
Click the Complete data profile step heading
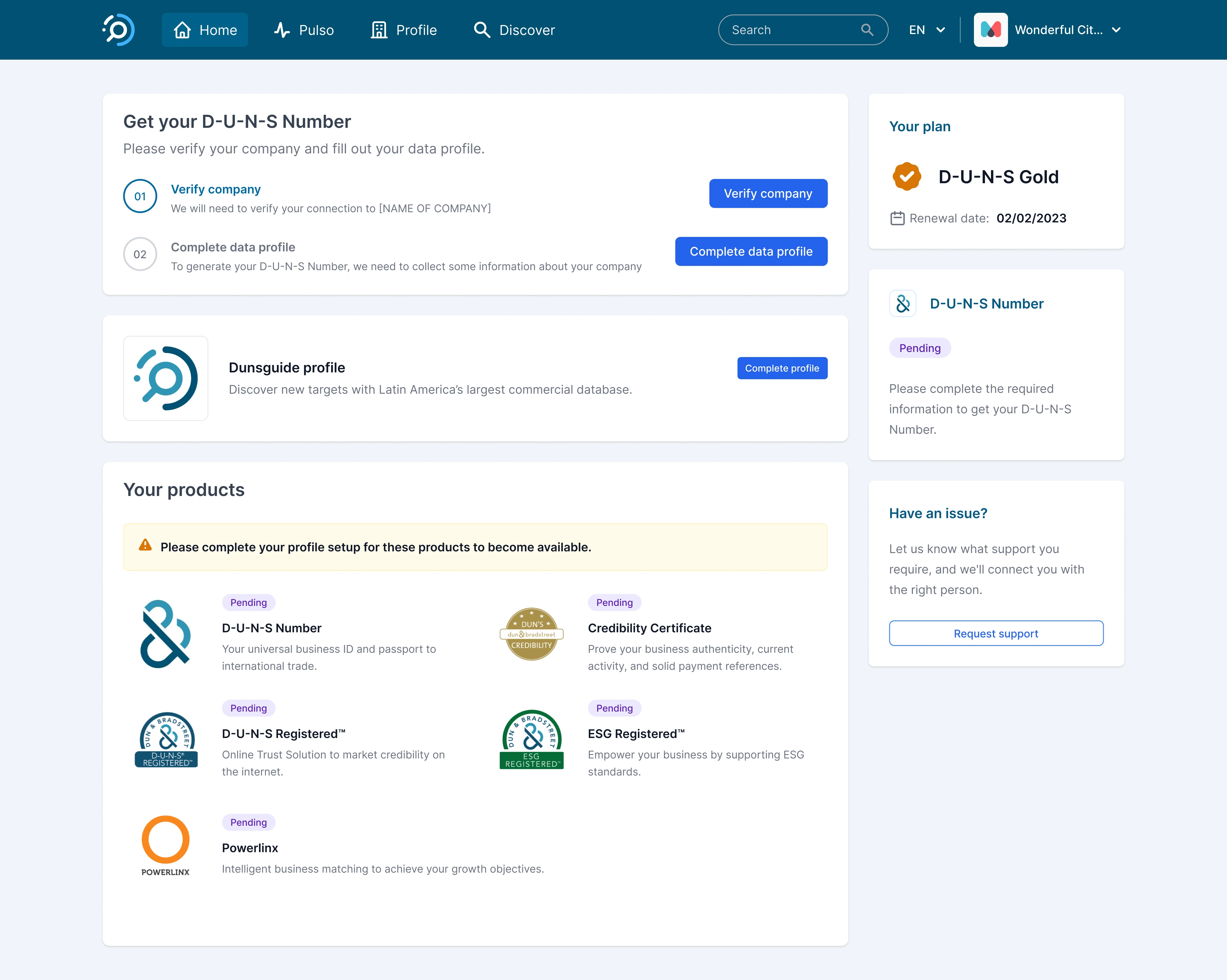[x=233, y=247]
